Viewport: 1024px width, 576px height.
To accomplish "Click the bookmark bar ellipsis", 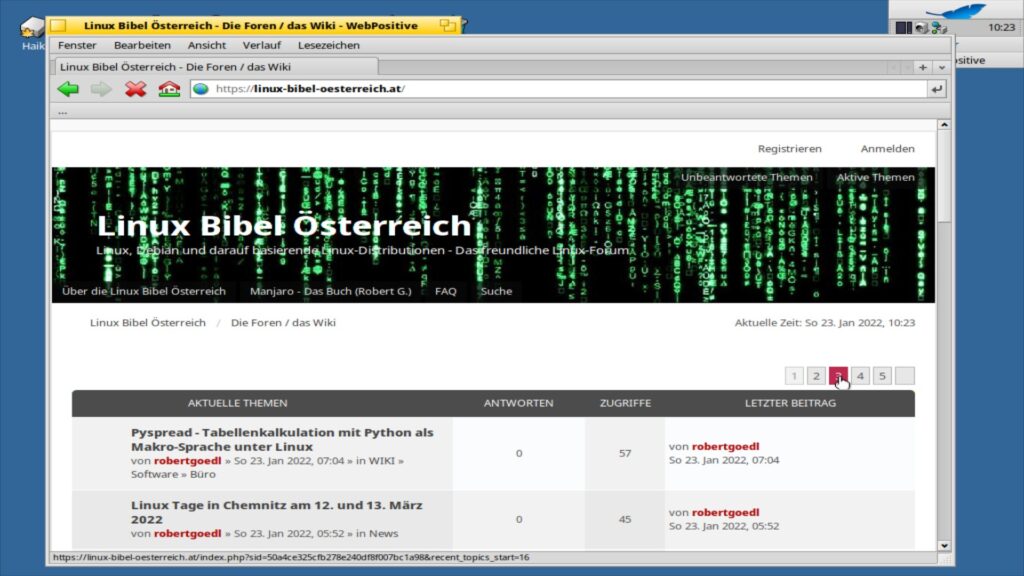I will point(62,112).
